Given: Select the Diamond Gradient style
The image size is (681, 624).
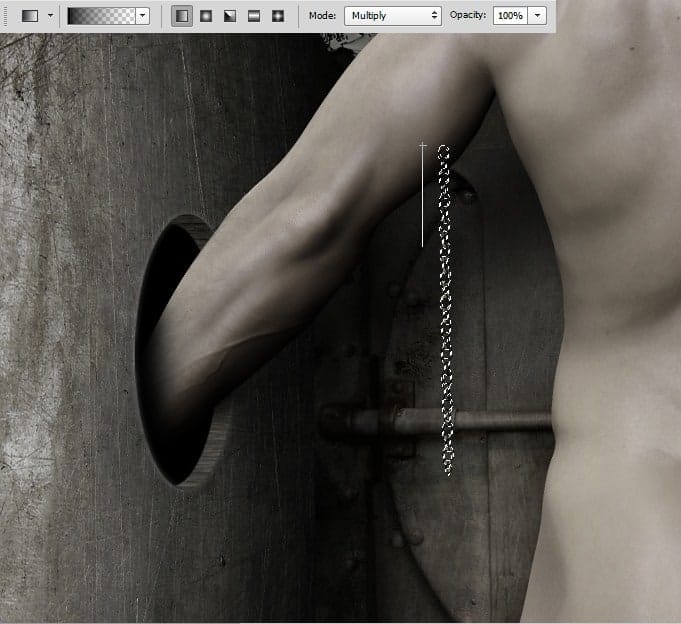Looking at the screenshot, I should click(x=278, y=16).
